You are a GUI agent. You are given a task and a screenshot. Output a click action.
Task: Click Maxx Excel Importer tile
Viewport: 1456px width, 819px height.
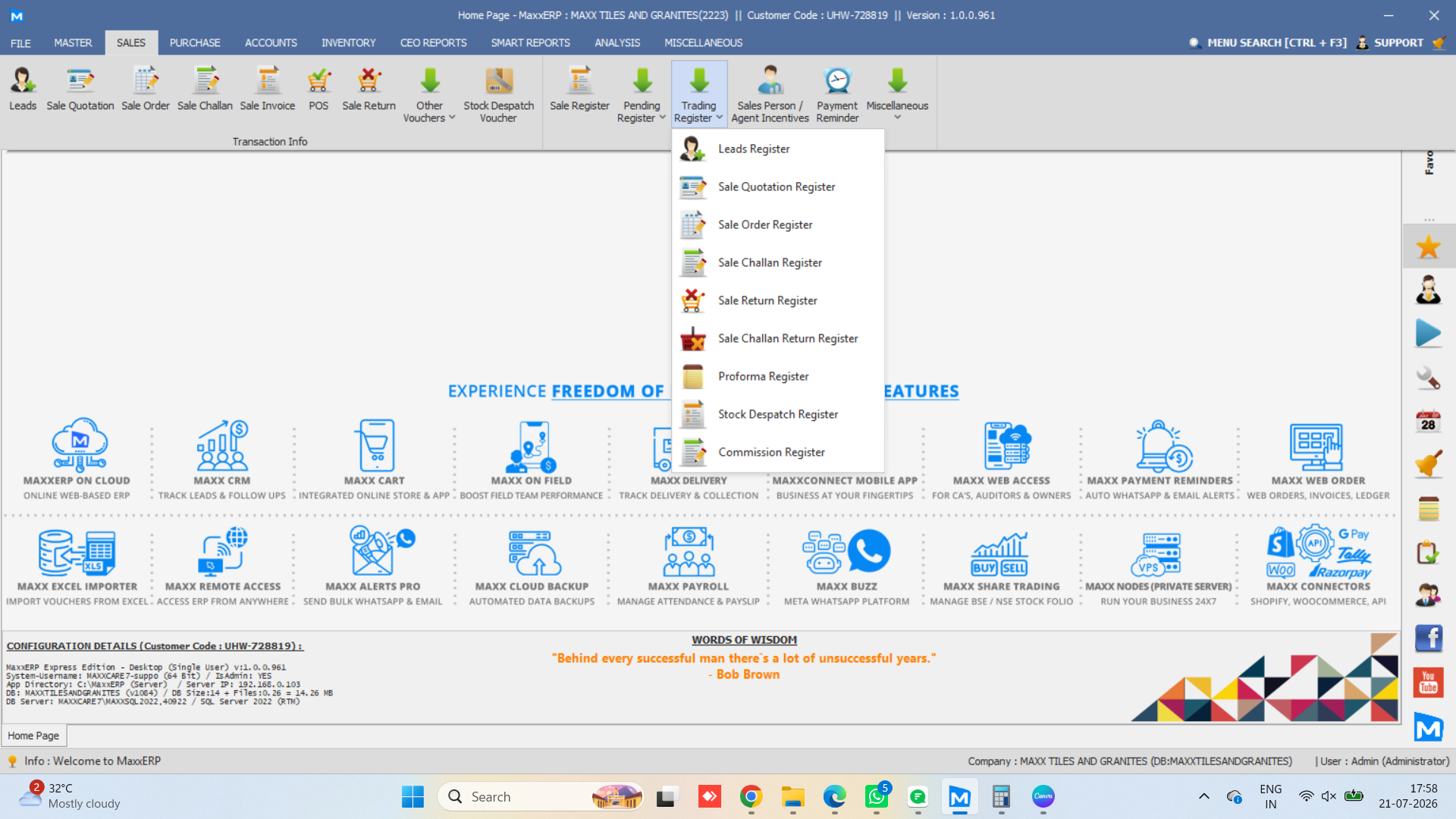[77, 566]
